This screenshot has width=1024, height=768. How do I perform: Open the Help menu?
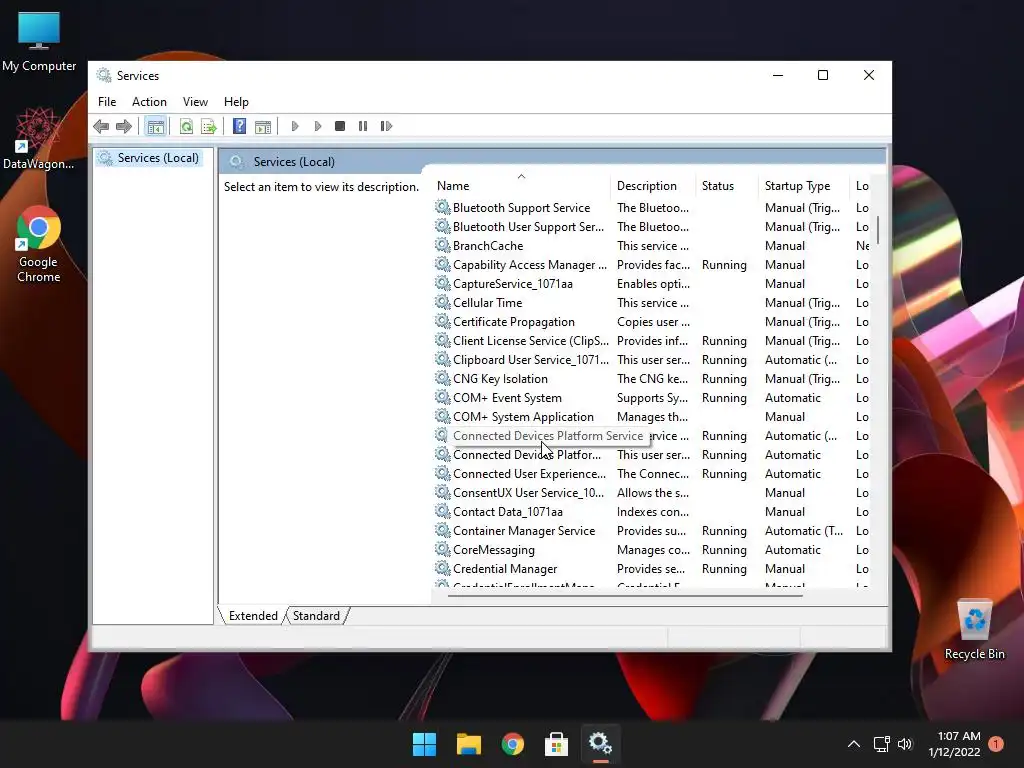click(x=236, y=102)
